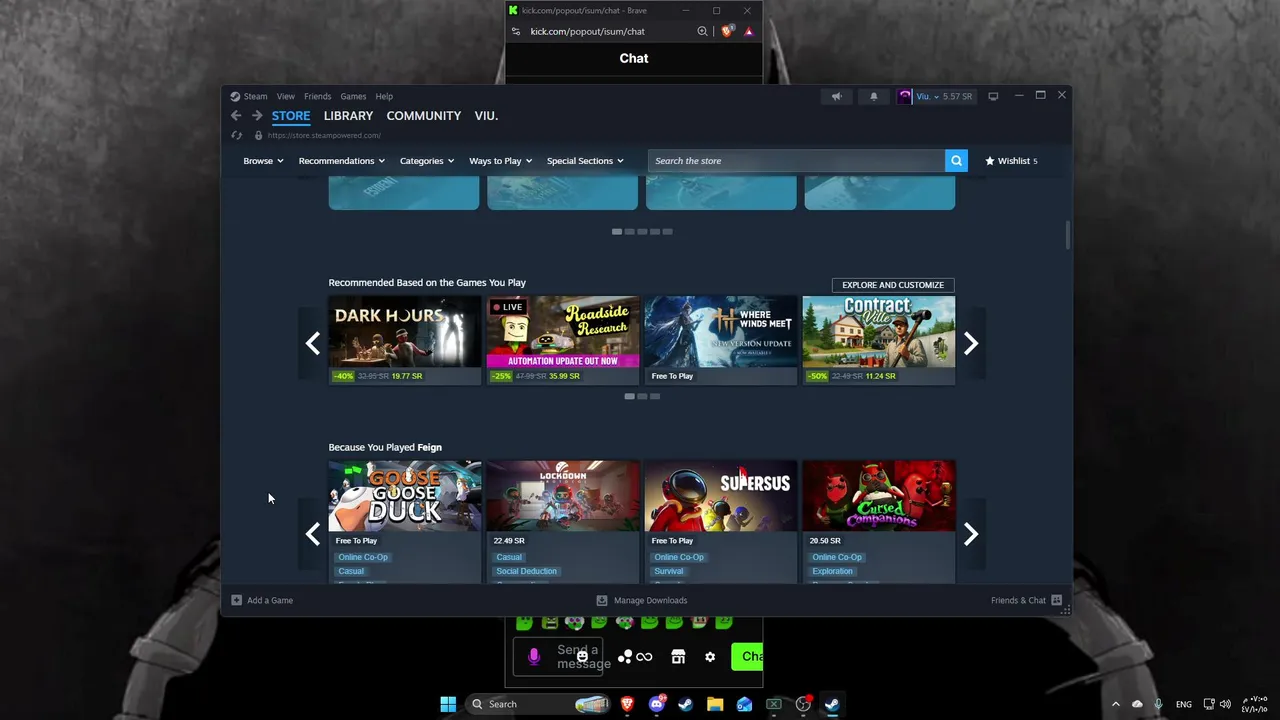
Task: Click the Exploration tag under Cursed Companions
Action: (833, 571)
